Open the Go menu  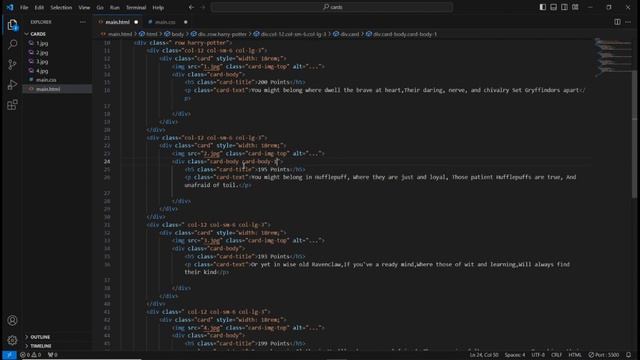(100, 7)
